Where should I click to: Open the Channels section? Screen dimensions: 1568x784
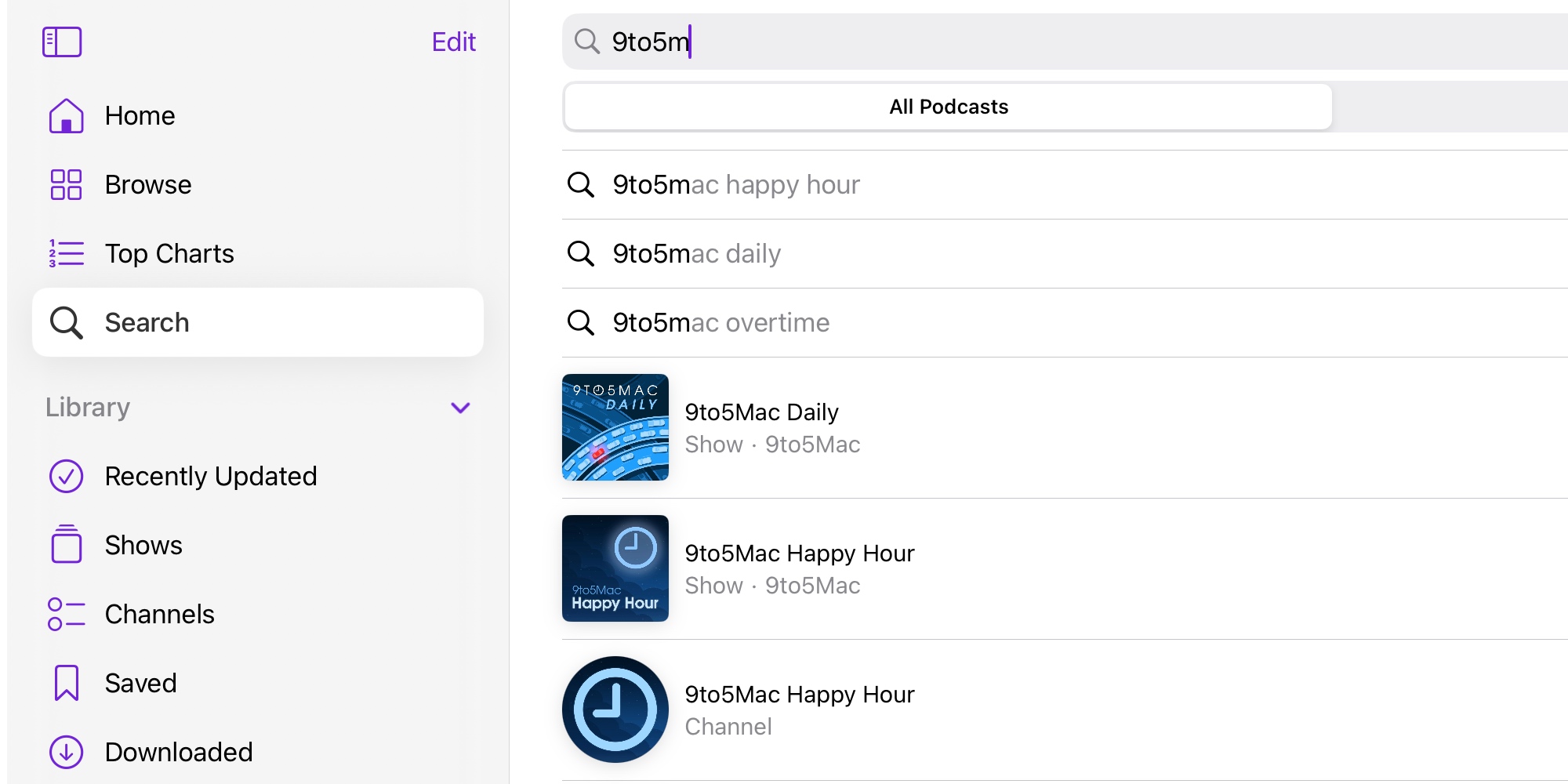click(x=160, y=614)
